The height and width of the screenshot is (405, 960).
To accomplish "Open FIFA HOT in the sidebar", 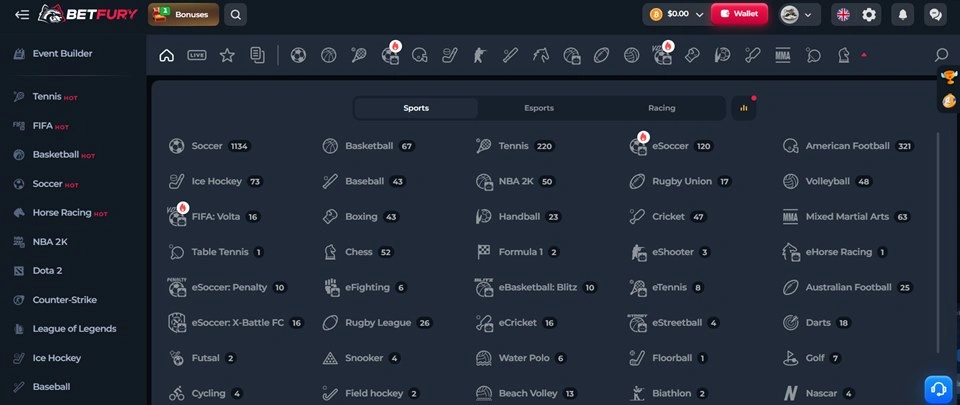I will (x=41, y=126).
